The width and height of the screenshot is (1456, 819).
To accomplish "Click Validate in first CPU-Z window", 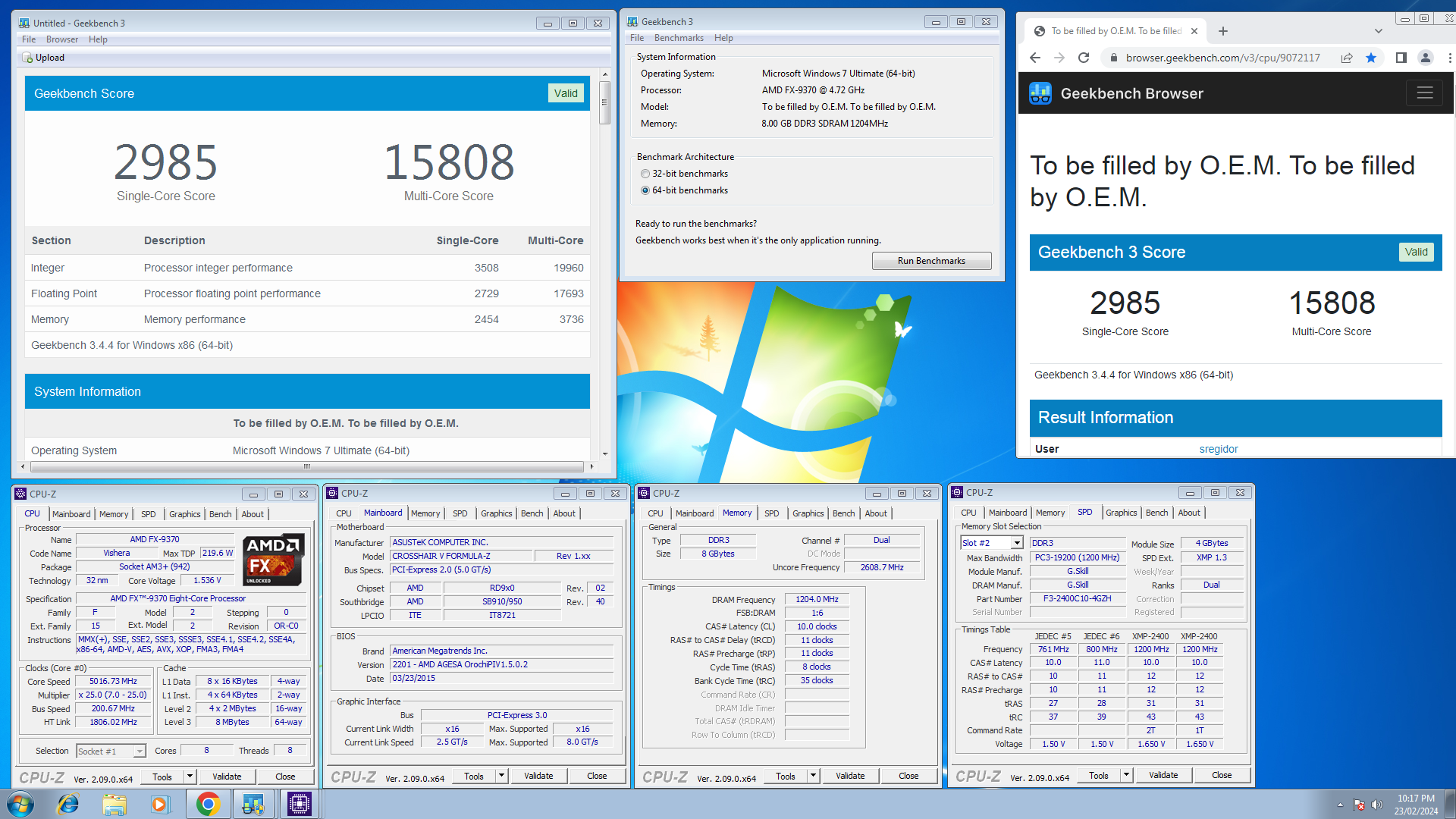I will pos(227,777).
